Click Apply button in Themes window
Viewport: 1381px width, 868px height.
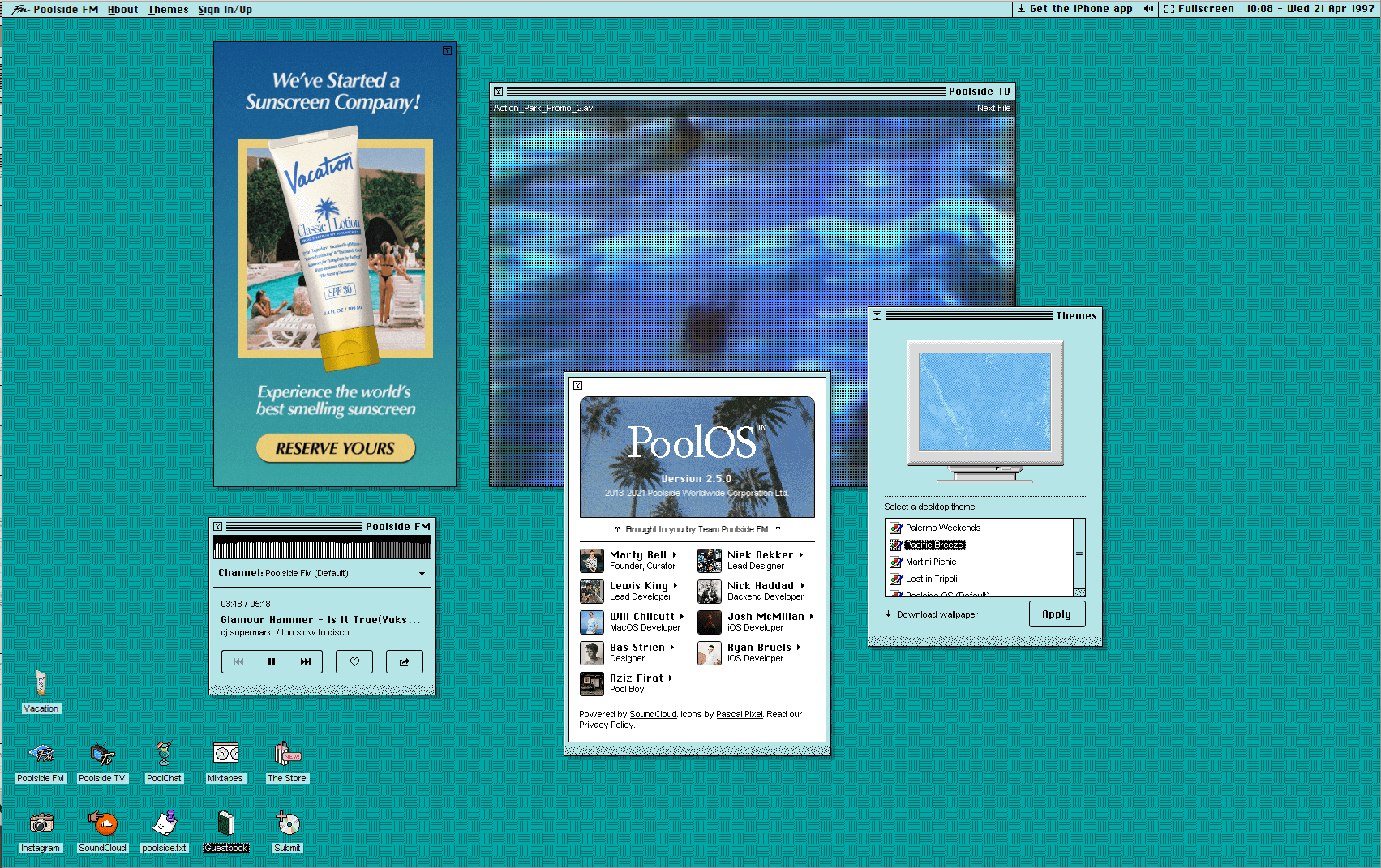(1057, 614)
